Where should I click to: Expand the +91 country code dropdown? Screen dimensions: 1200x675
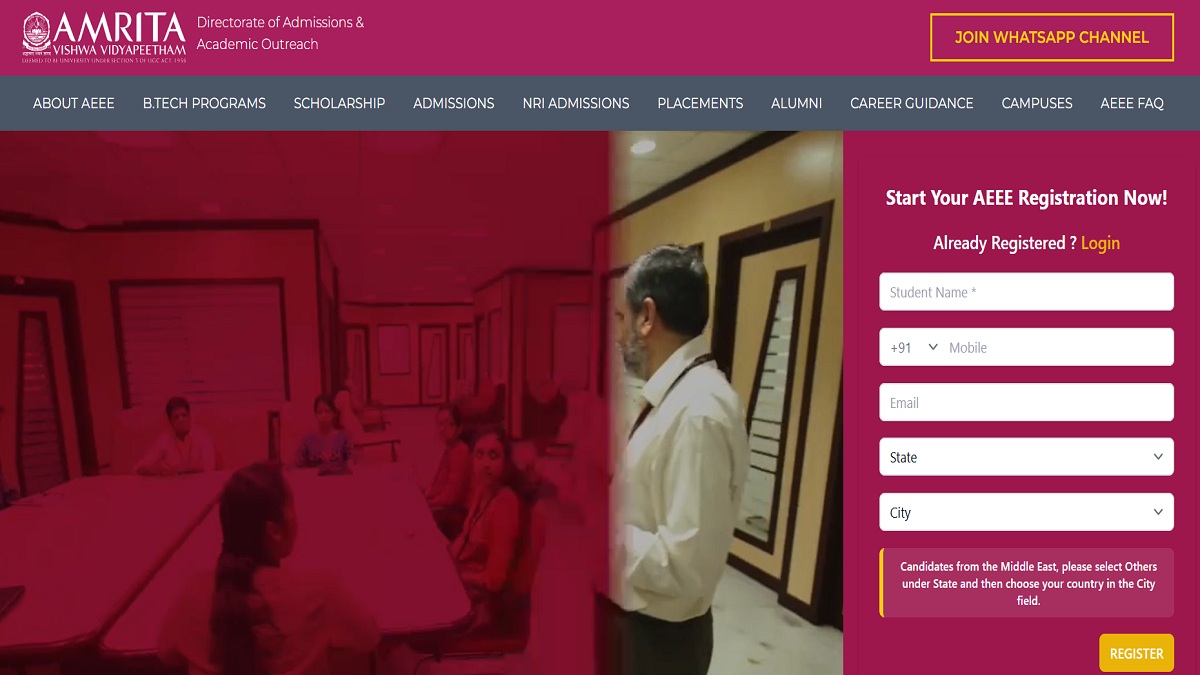point(914,347)
